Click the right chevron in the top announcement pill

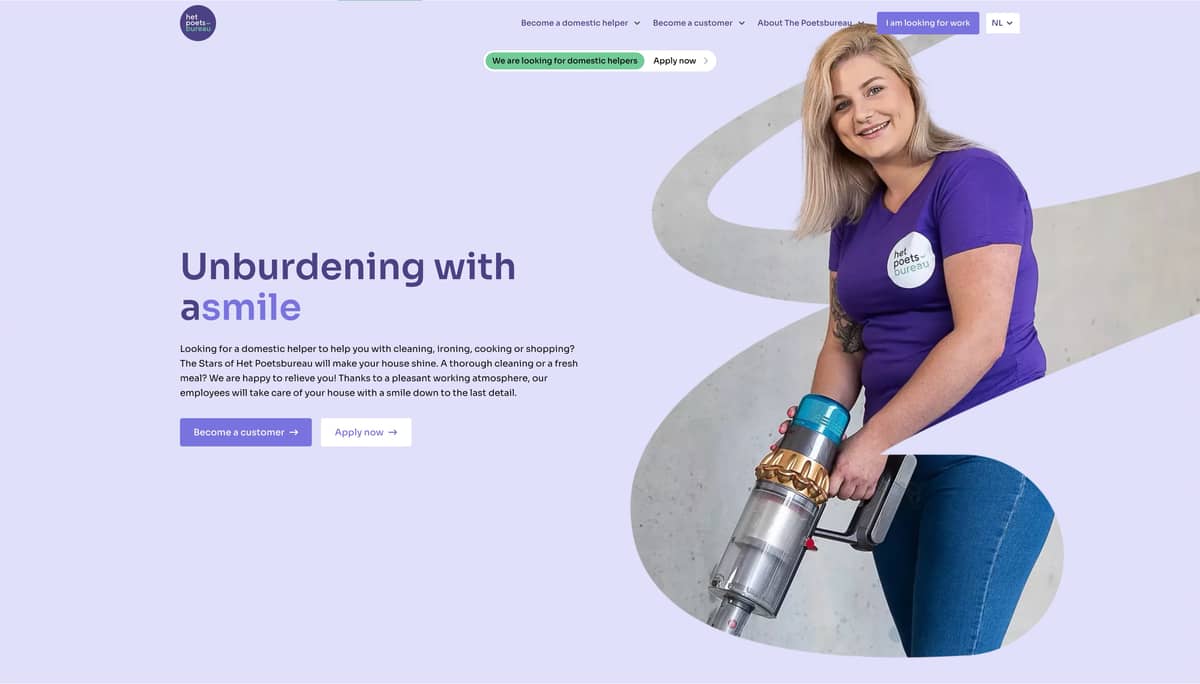click(706, 61)
